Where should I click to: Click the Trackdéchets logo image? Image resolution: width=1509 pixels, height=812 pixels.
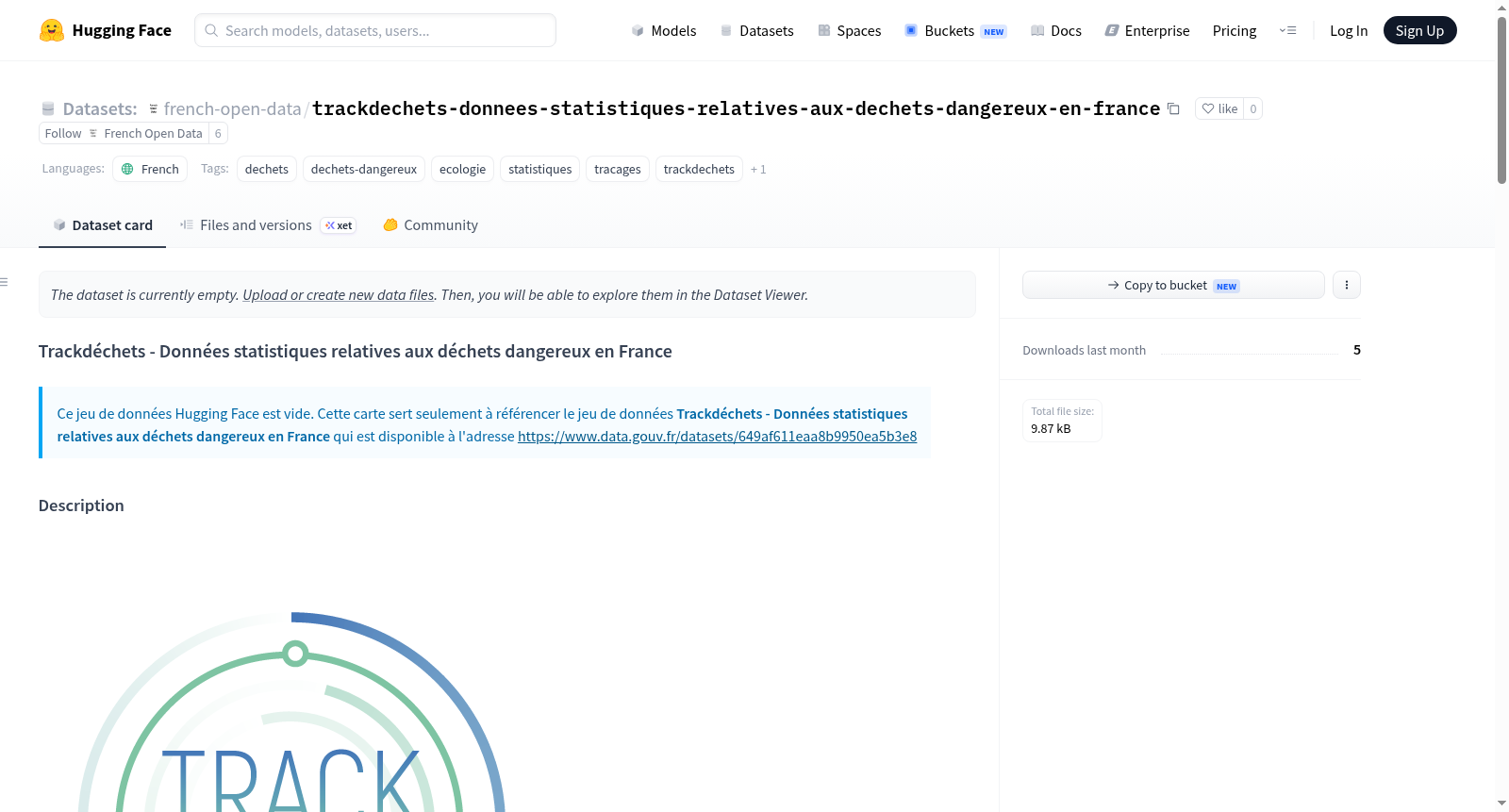pyautogui.click(x=292, y=712)
